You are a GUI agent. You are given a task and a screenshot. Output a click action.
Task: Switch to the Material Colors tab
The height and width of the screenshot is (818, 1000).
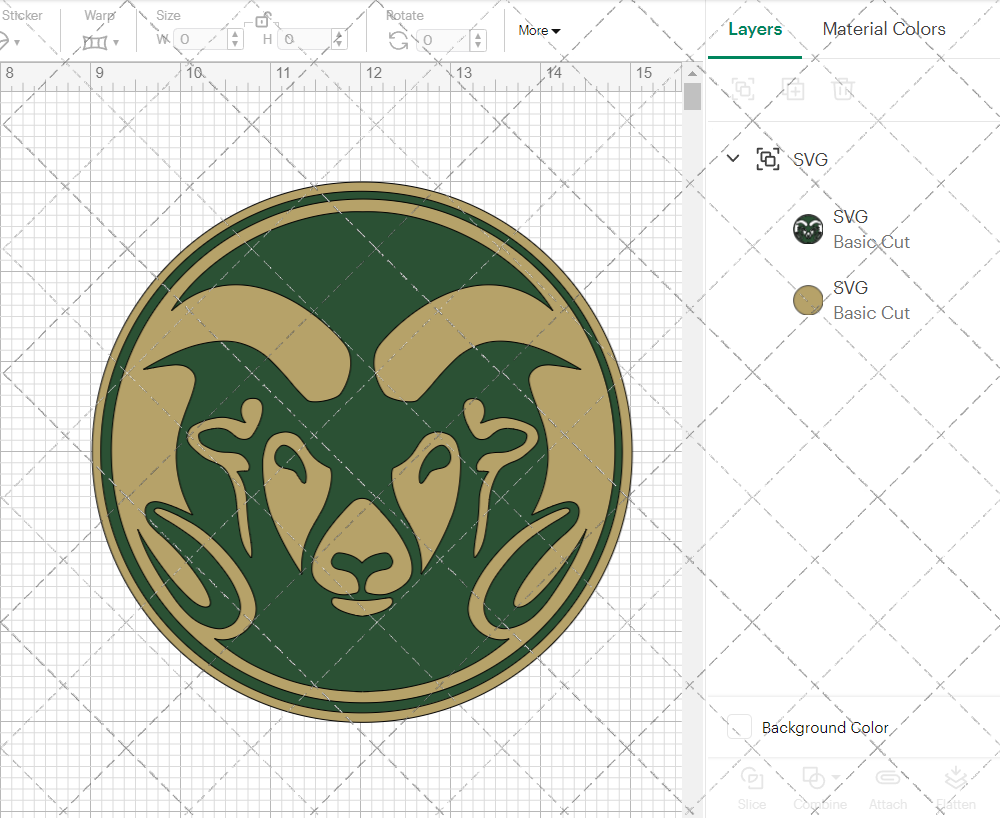click(x=884, y=29)
